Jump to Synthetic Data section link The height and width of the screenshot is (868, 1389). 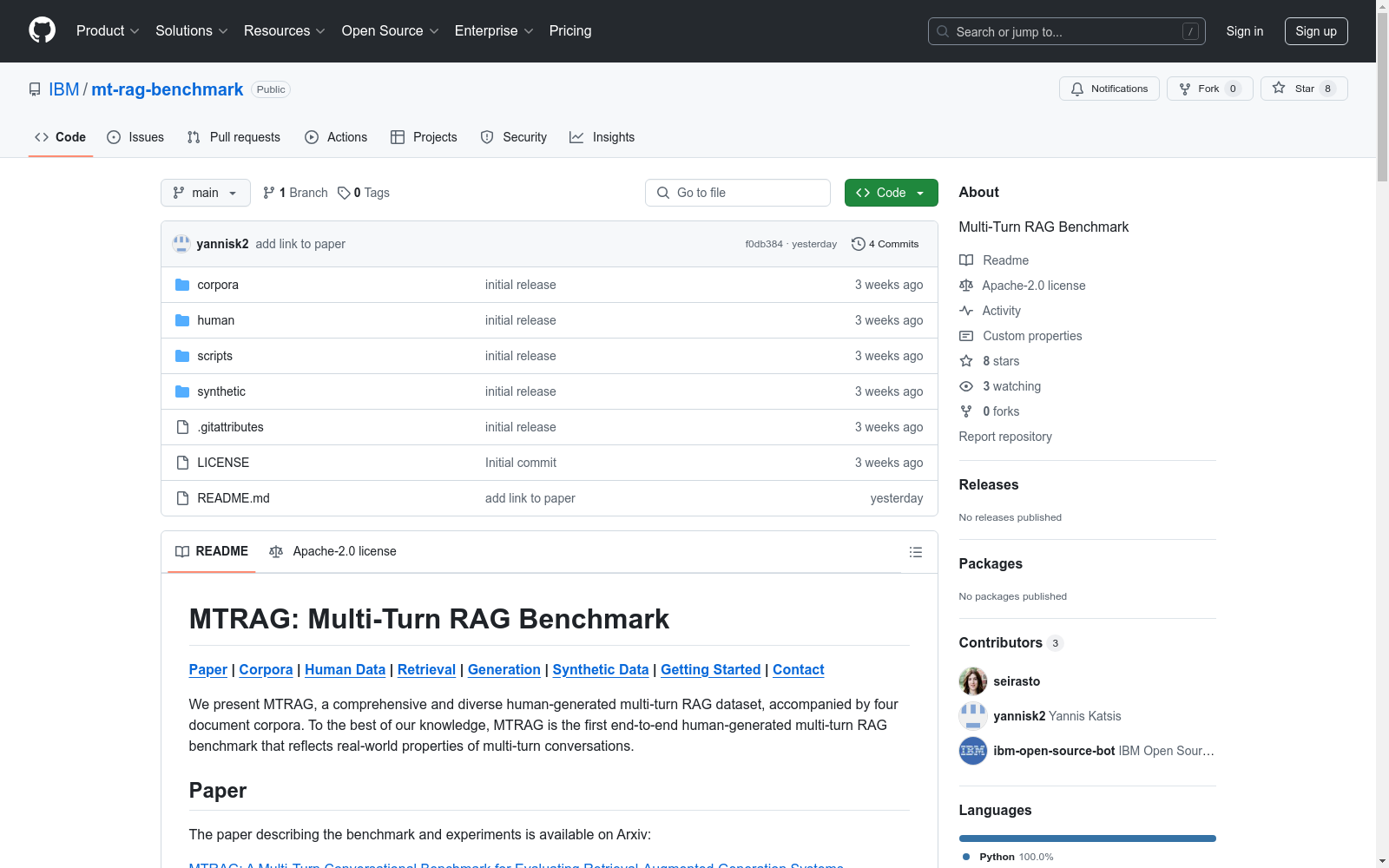click(601, 669)
